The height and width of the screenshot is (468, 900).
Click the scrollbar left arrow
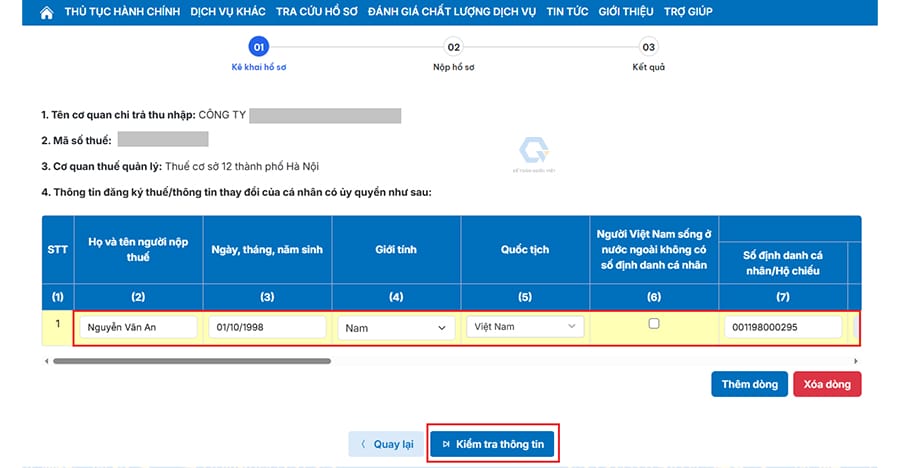[46, 360]
